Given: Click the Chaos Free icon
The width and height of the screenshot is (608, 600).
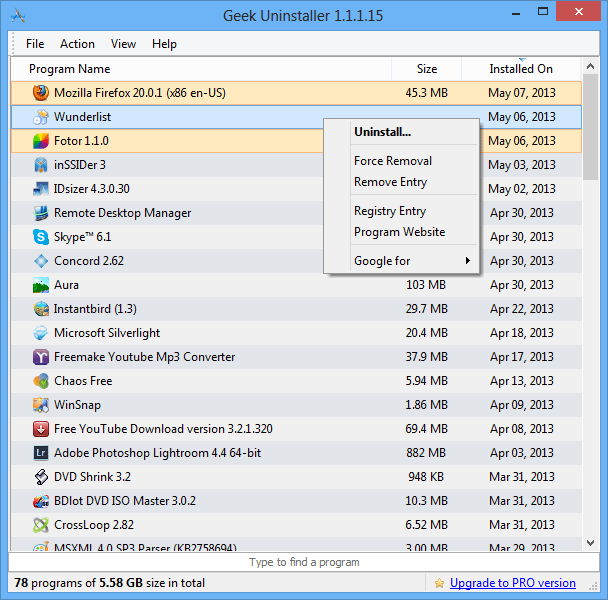Looking at the screenshot, I should [x=41, y=381].
